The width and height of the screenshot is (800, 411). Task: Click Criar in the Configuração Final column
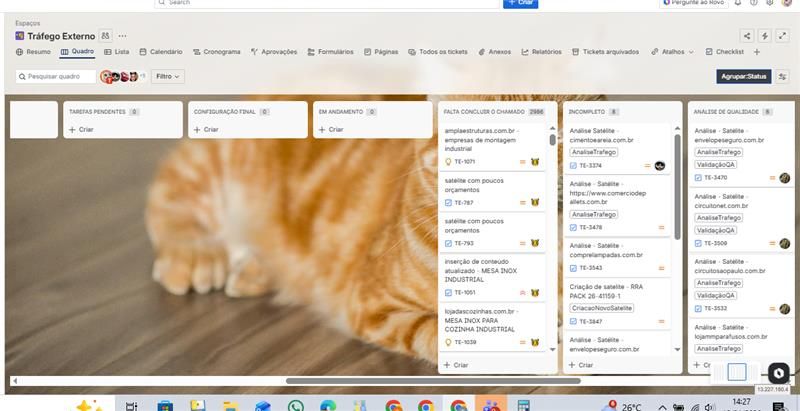click(x=206, y=130)
